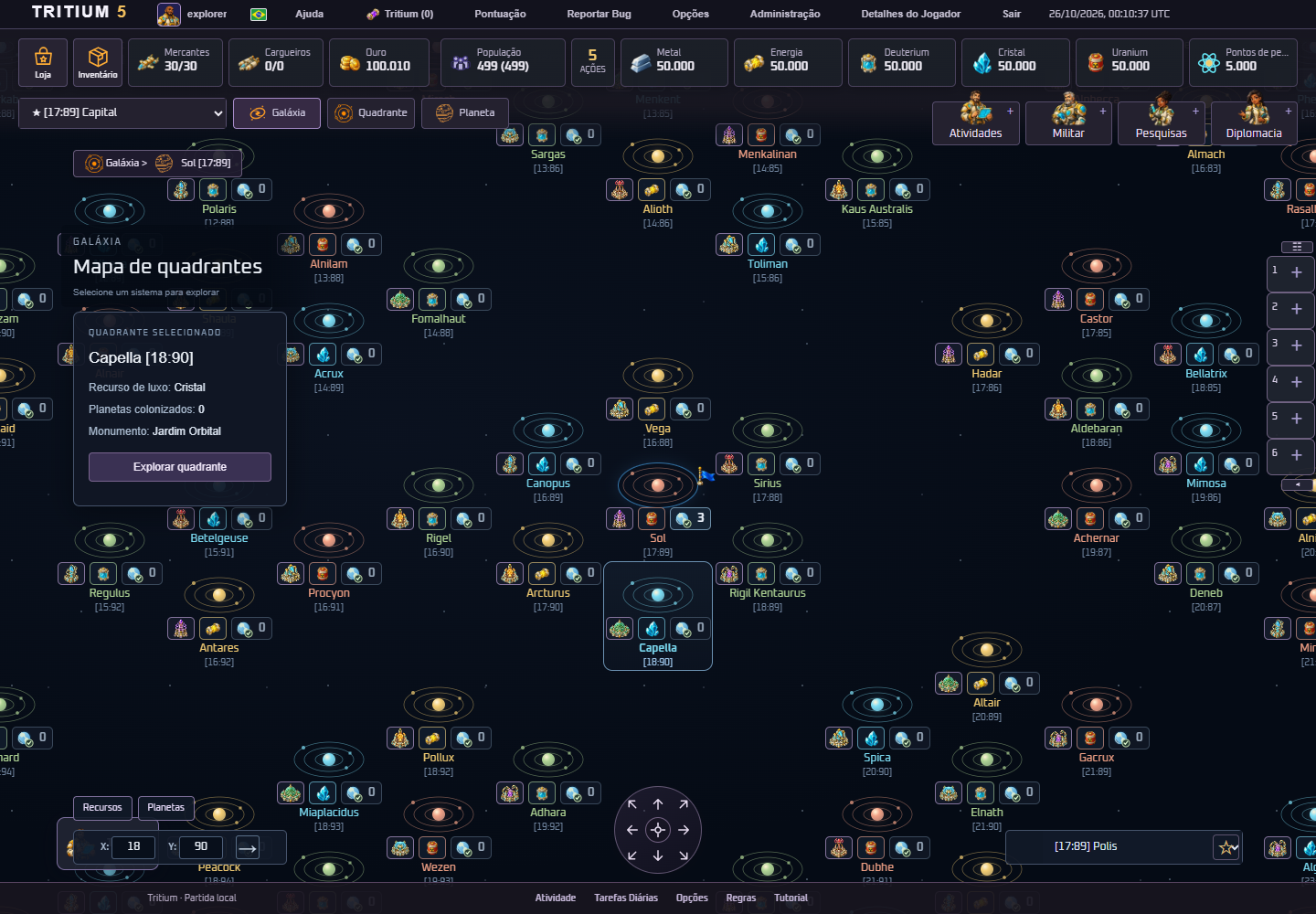Open the Inventário box icon
The height and width of the screenshot is (914, 1316).
(x=98, y=62)
